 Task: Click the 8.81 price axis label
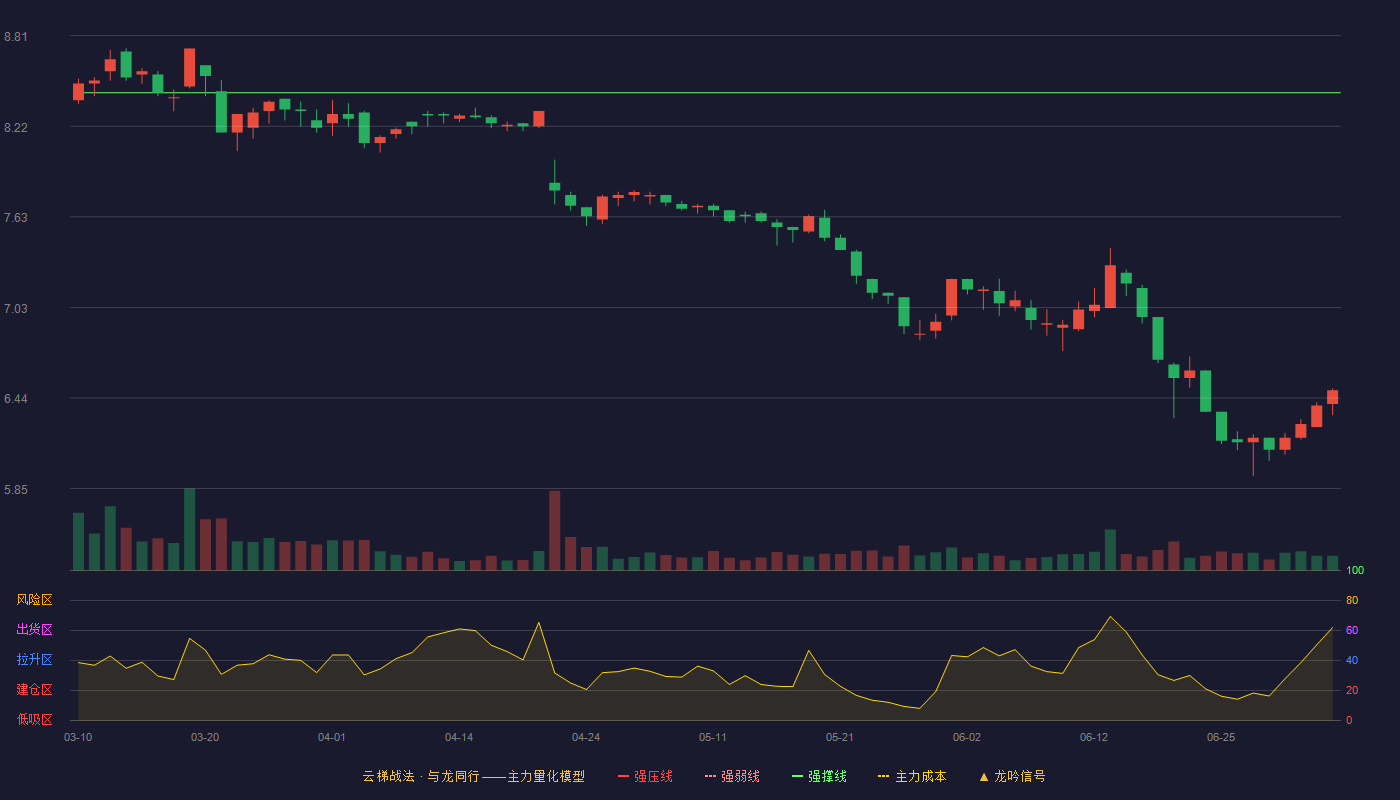15,37
